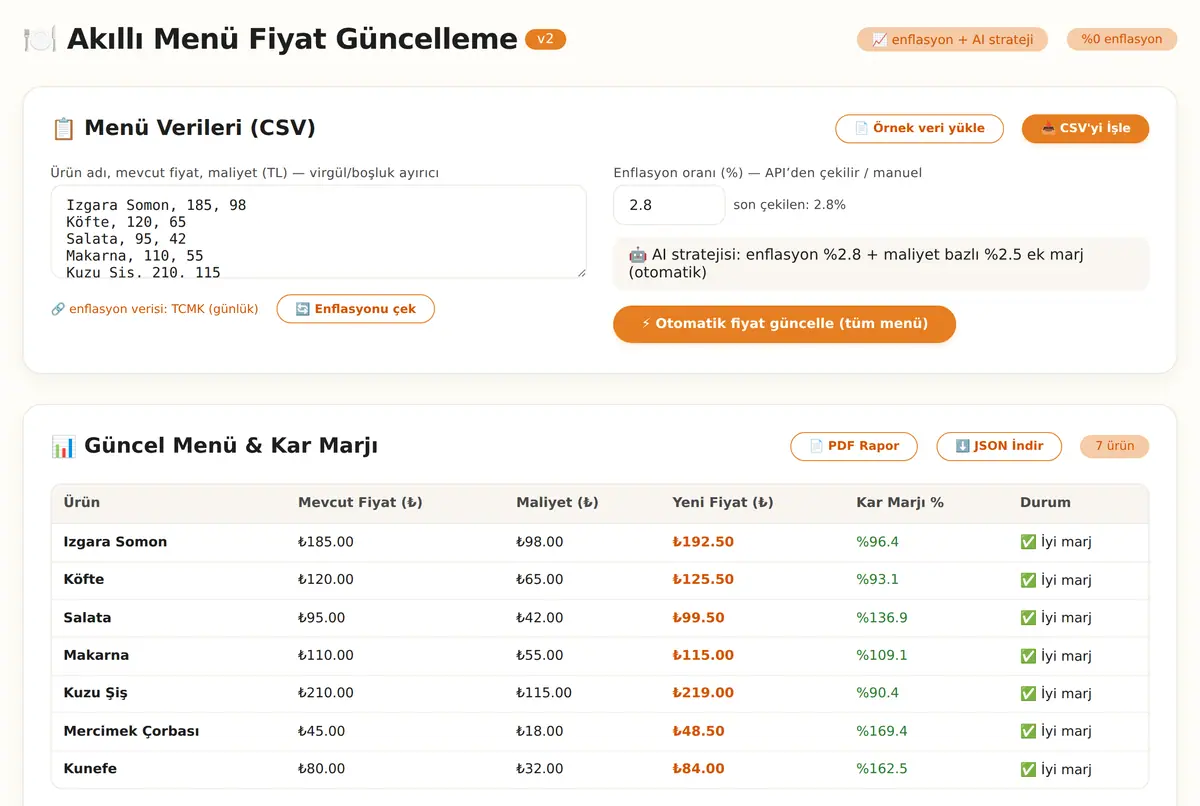Click the plate and cutlery logo icon
The width and height of the screenshot is (1200, 806).
(x=40, y=39)
